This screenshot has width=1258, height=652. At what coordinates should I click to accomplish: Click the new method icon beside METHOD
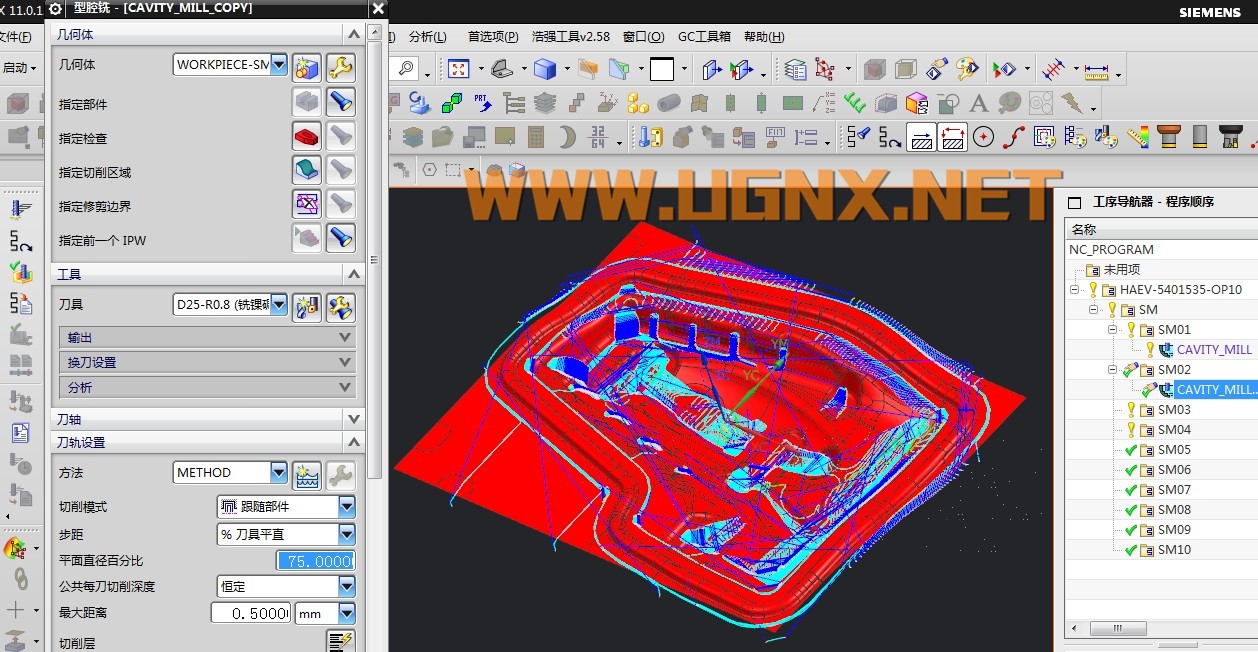pos(308,474)
